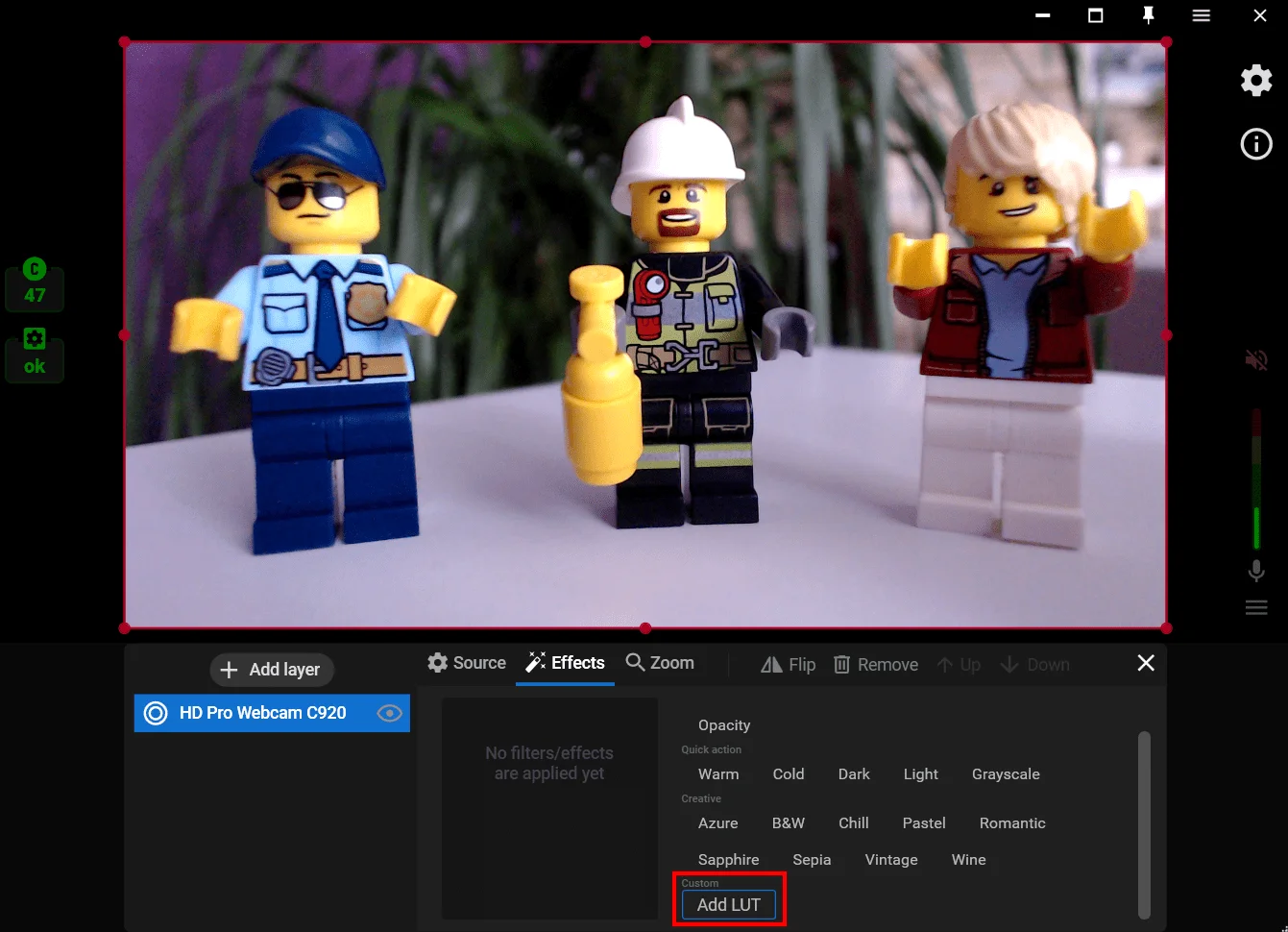1288x932 pixels.
Task: Apply the Warm quick action
Action: 718,774
